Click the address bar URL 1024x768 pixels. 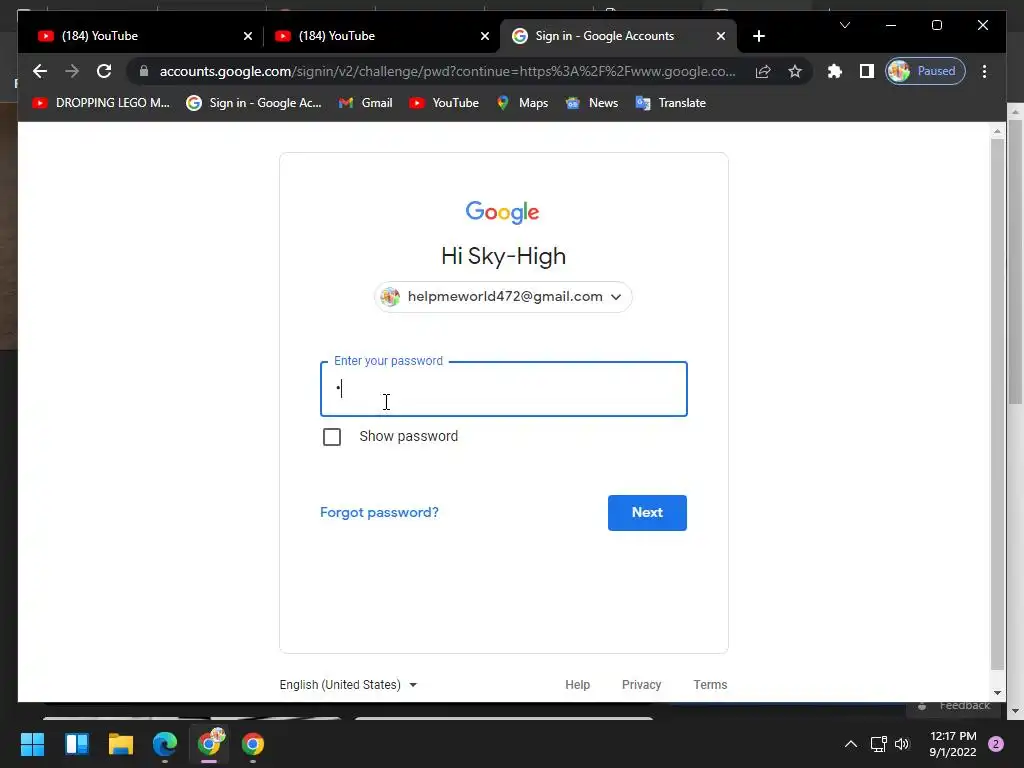click(x=447, y=71)
